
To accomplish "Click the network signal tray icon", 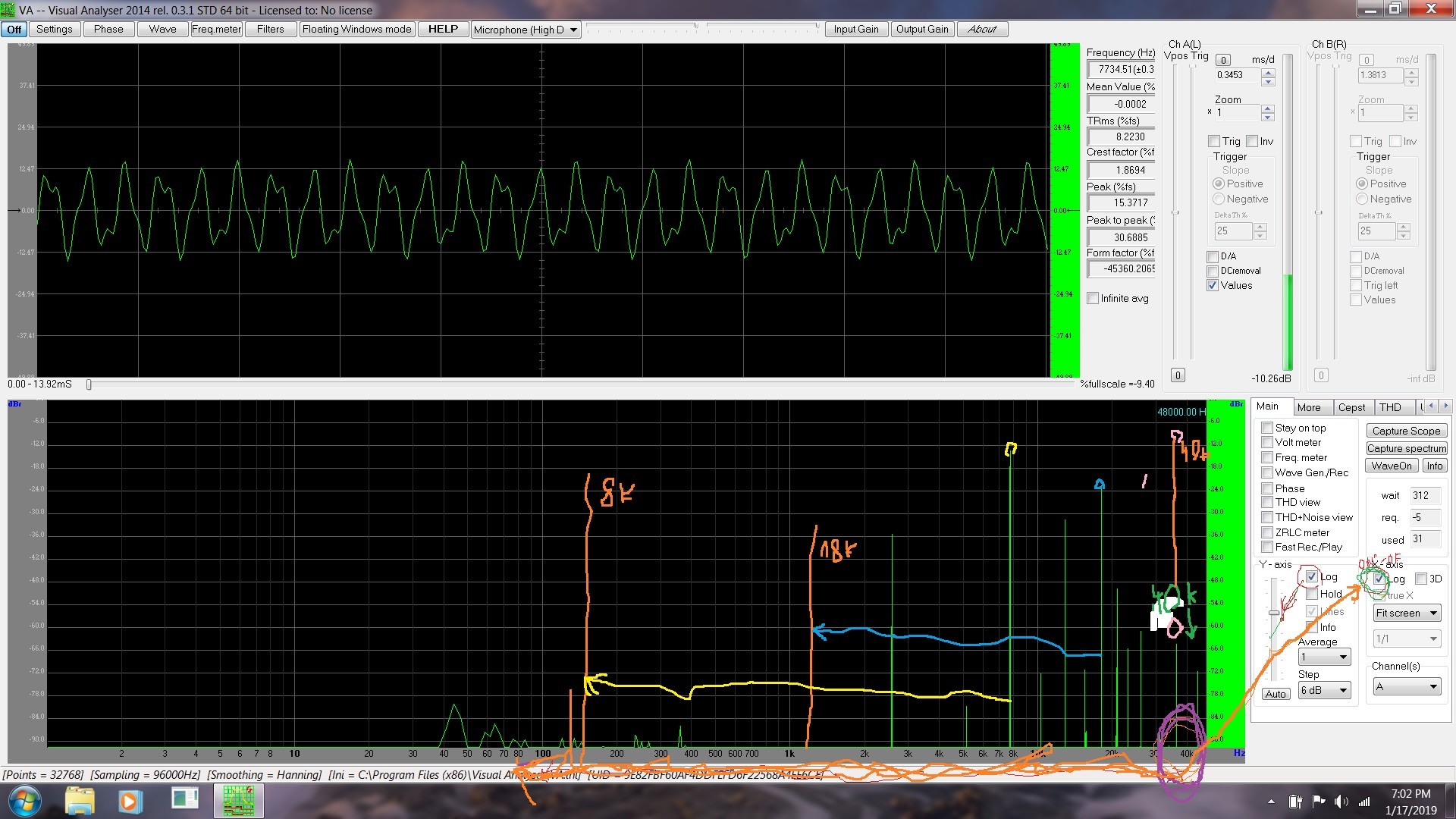I will click(1364, 802).
